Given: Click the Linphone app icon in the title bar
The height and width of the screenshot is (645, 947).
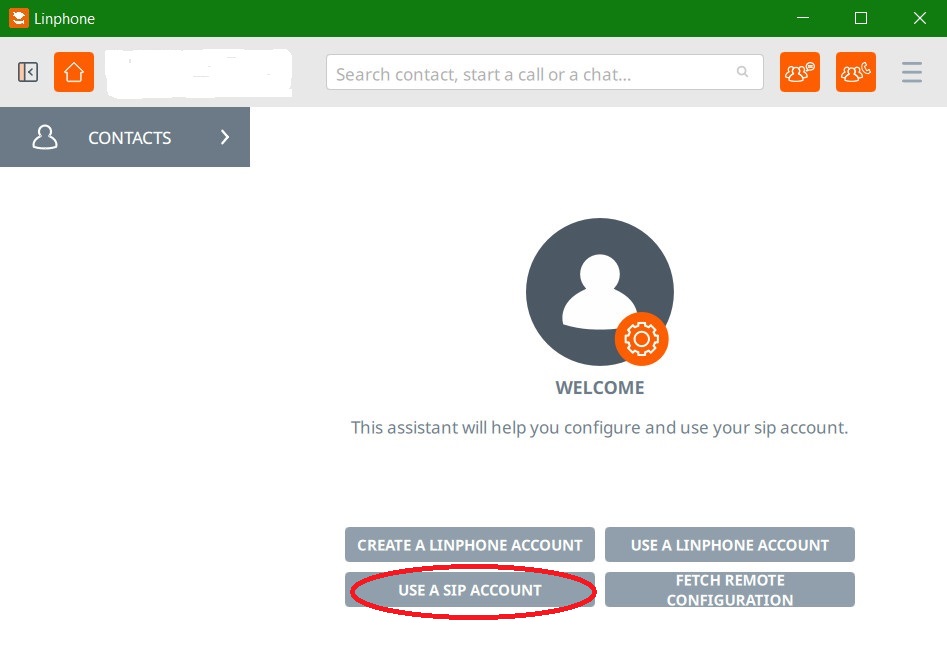Looking at the screenshot, I should (x=19, y=18).
